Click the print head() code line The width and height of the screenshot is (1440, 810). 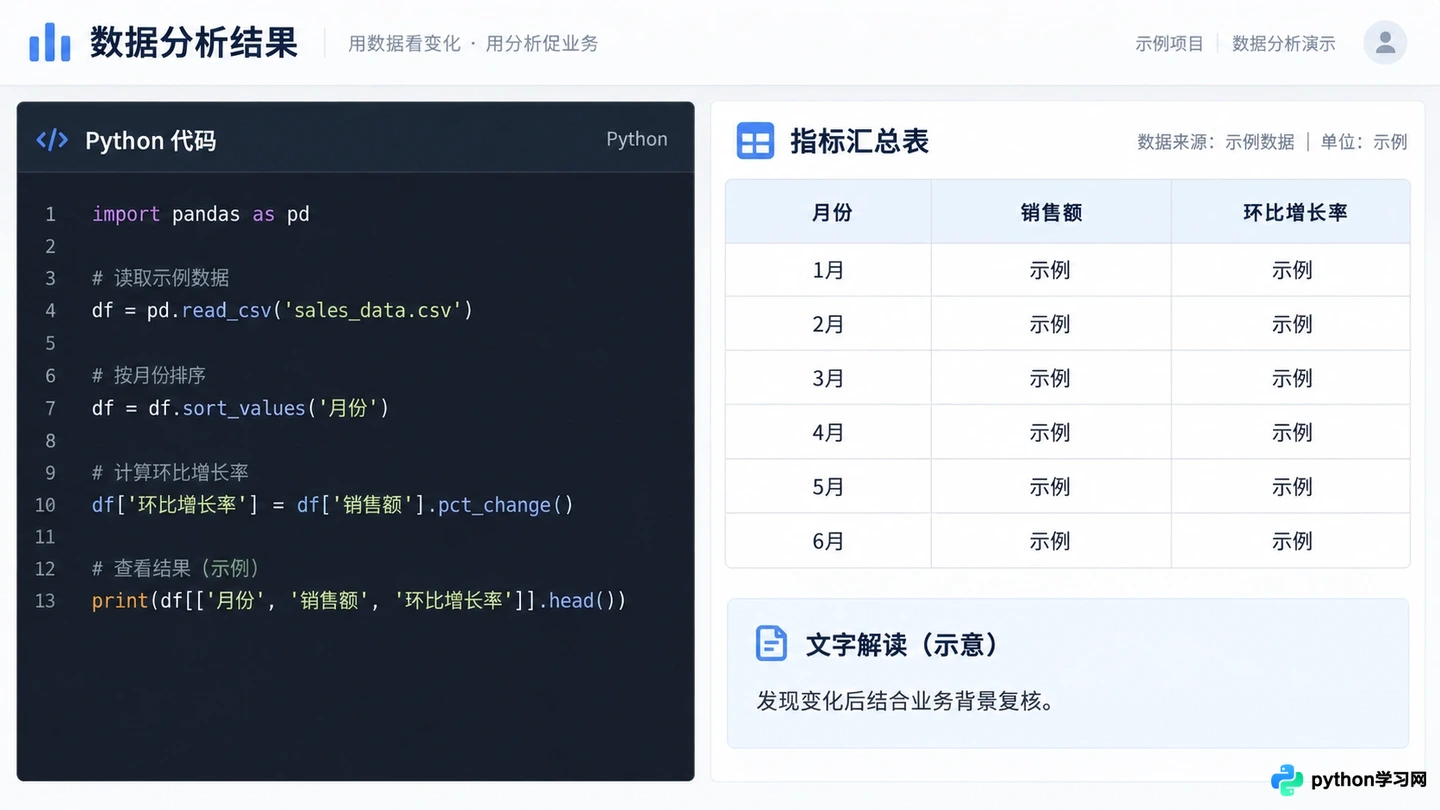coord(359,601)
